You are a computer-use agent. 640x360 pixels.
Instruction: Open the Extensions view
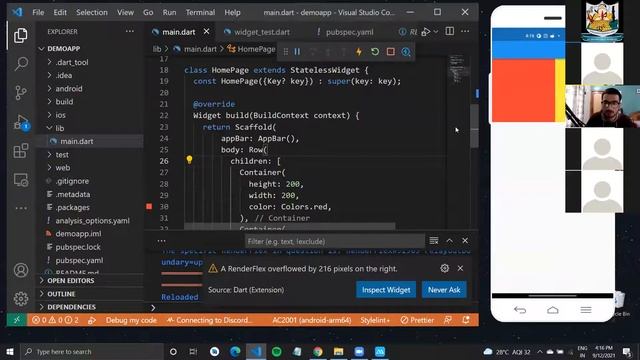[x=20, y=151]
